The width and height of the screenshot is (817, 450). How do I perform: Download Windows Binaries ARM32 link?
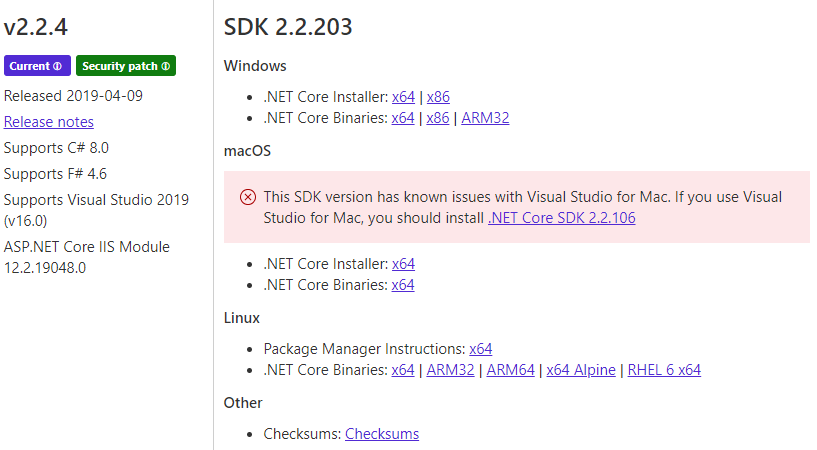point(485,118)
